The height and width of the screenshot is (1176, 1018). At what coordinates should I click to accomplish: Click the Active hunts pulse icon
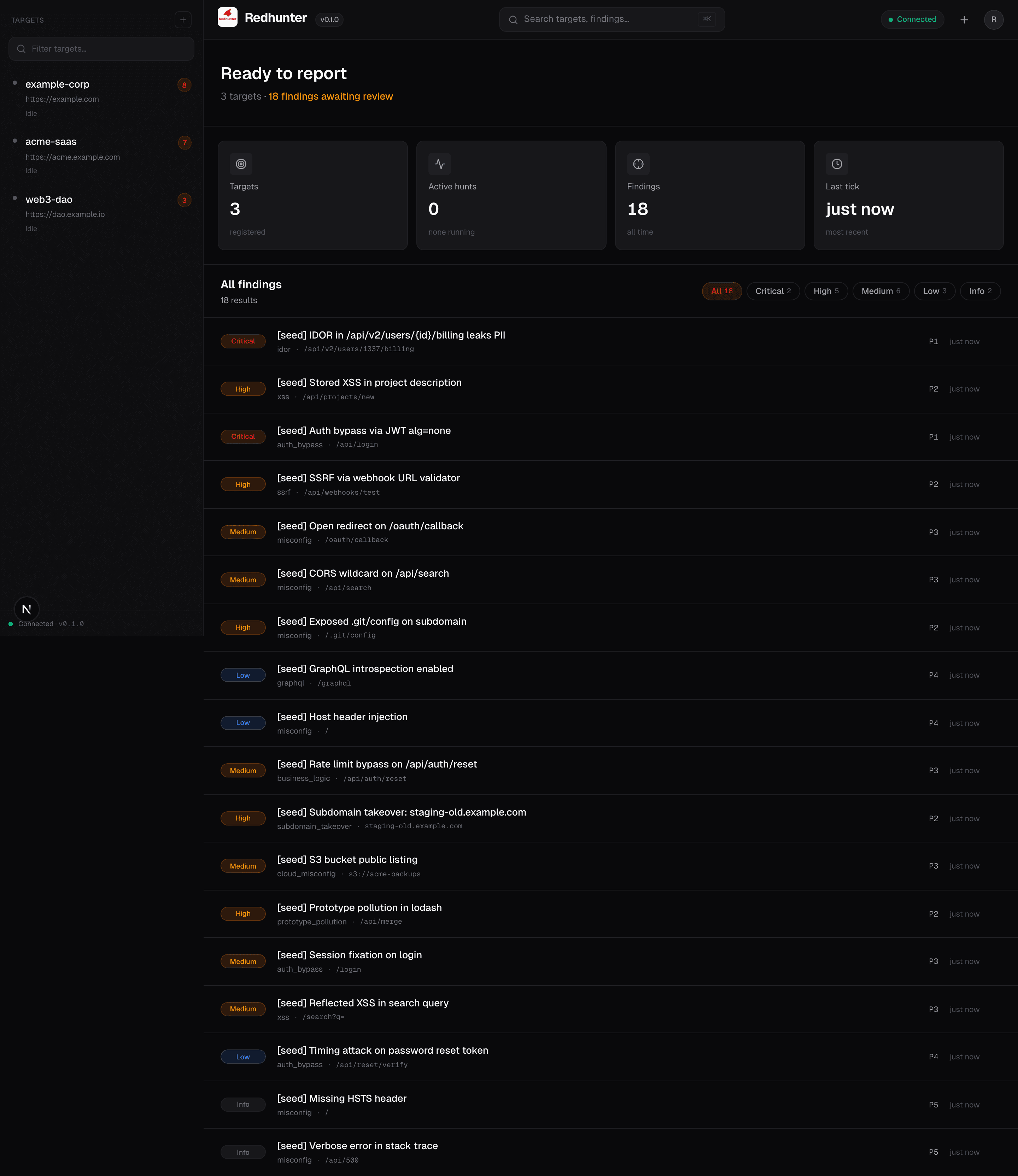pyautogui.click(x=440, y=164)
